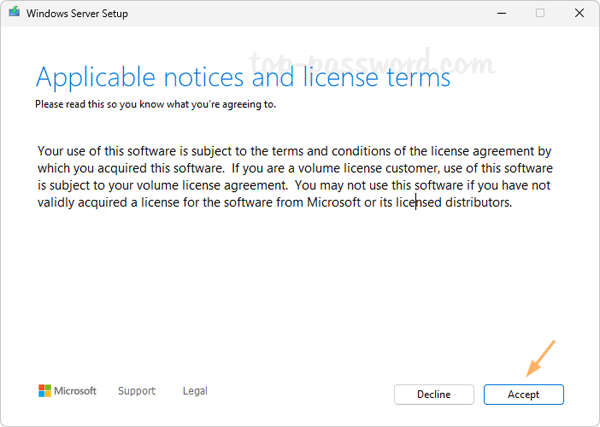Click the grayed-out maximize button

pos(540,13)
